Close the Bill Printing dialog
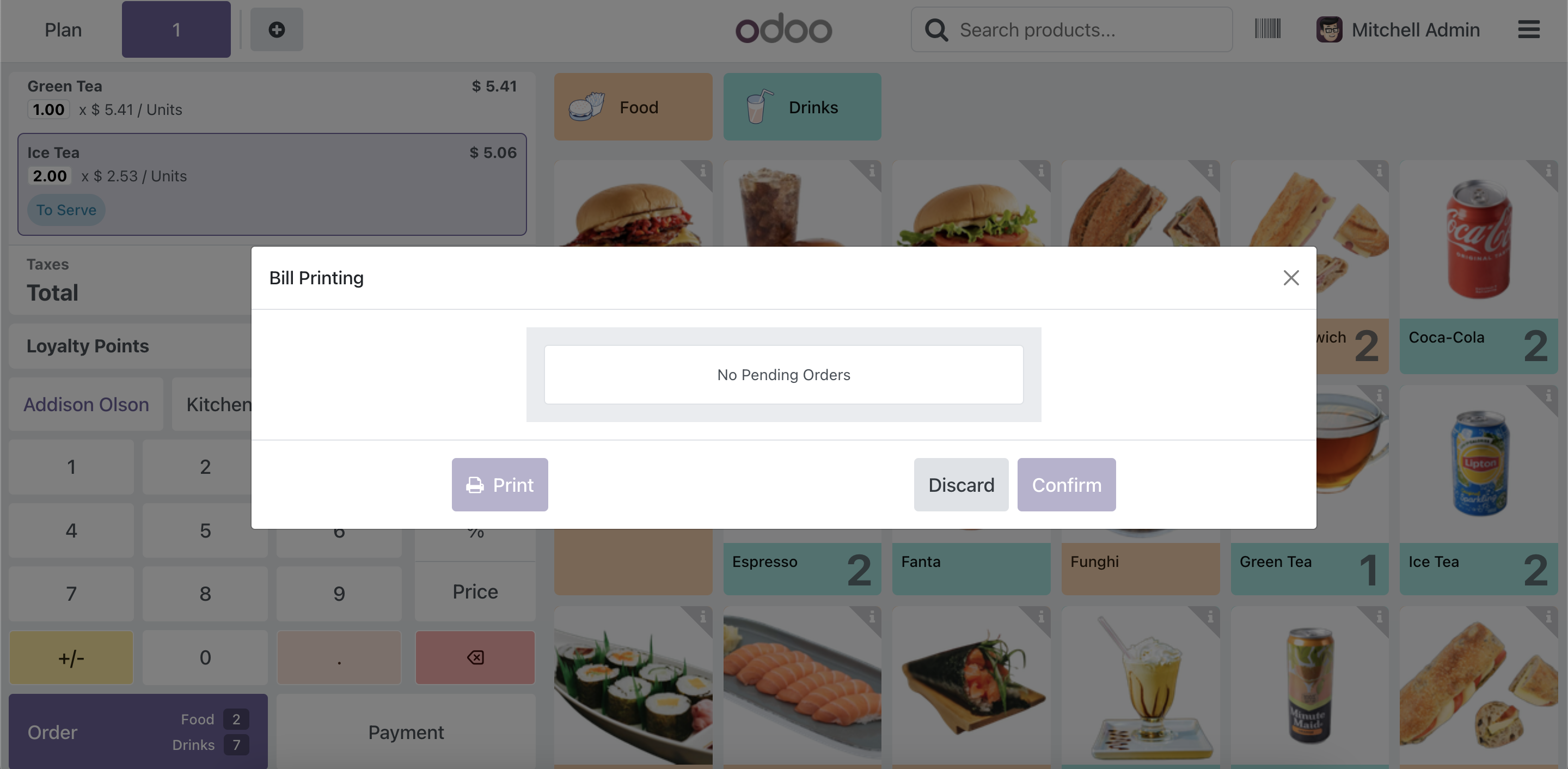This screenshot has width=1568, height=769. coord(1290,278)
